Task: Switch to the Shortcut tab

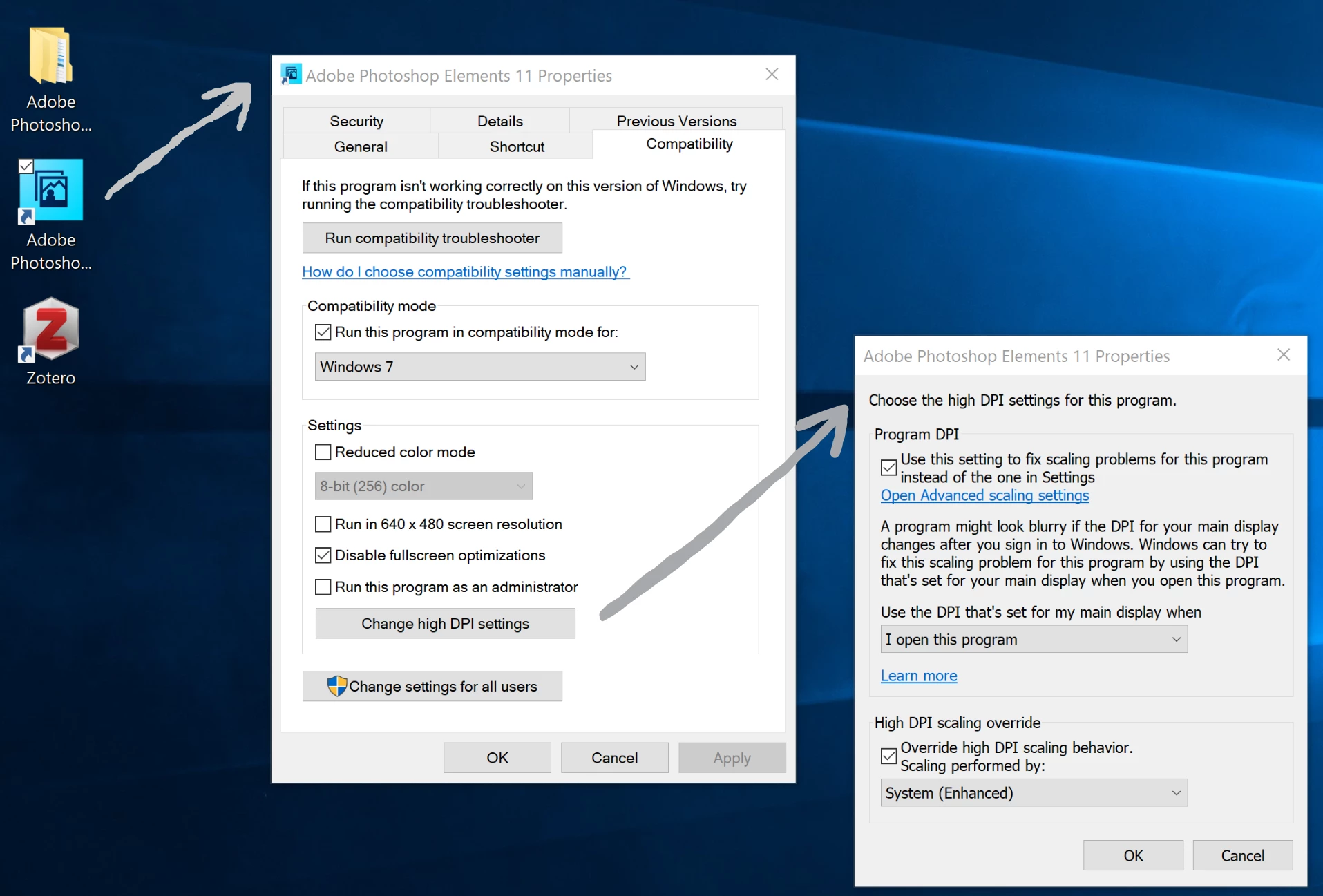Action: point(517,146)
